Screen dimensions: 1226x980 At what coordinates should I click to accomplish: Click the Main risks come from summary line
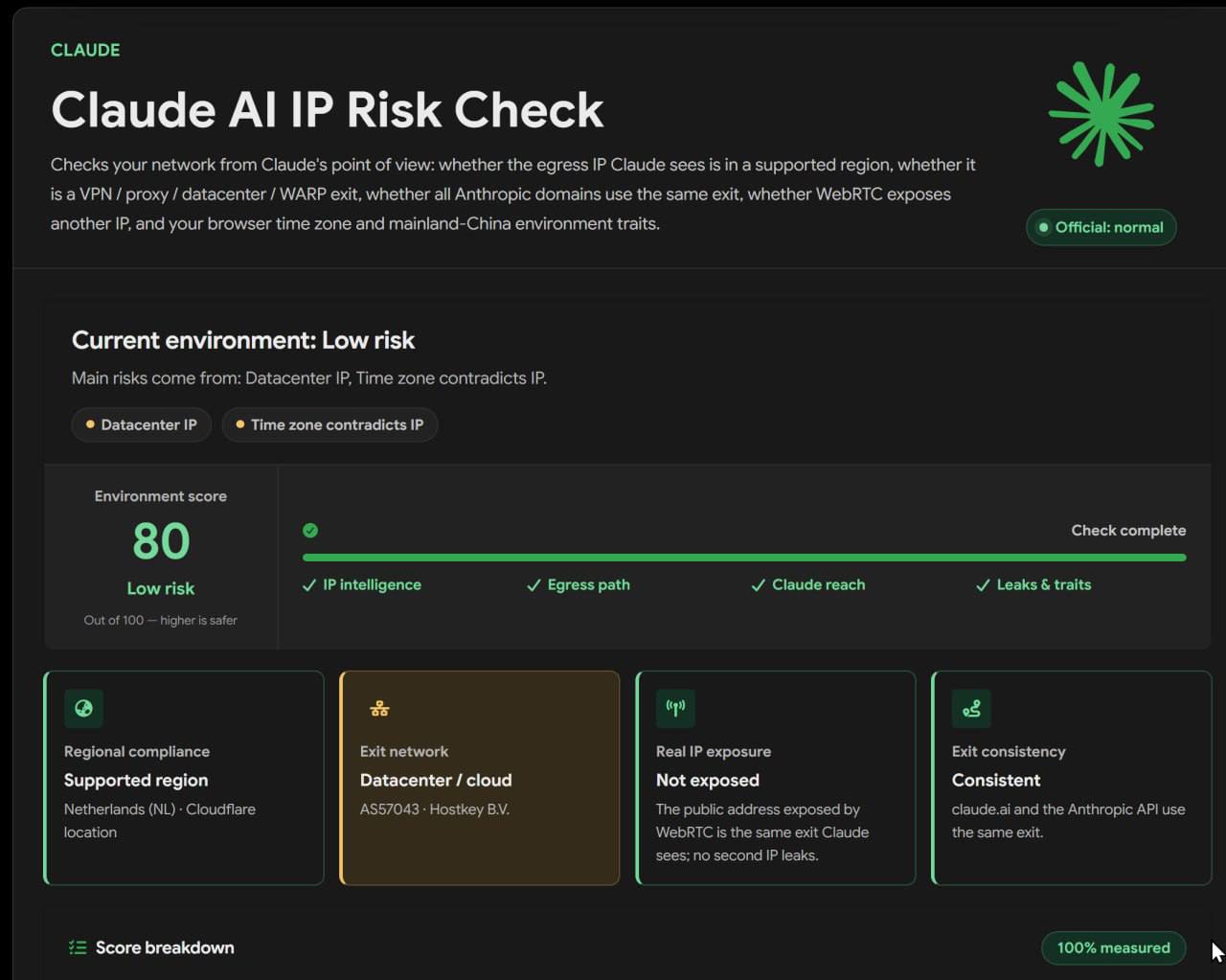coord(309,378)
